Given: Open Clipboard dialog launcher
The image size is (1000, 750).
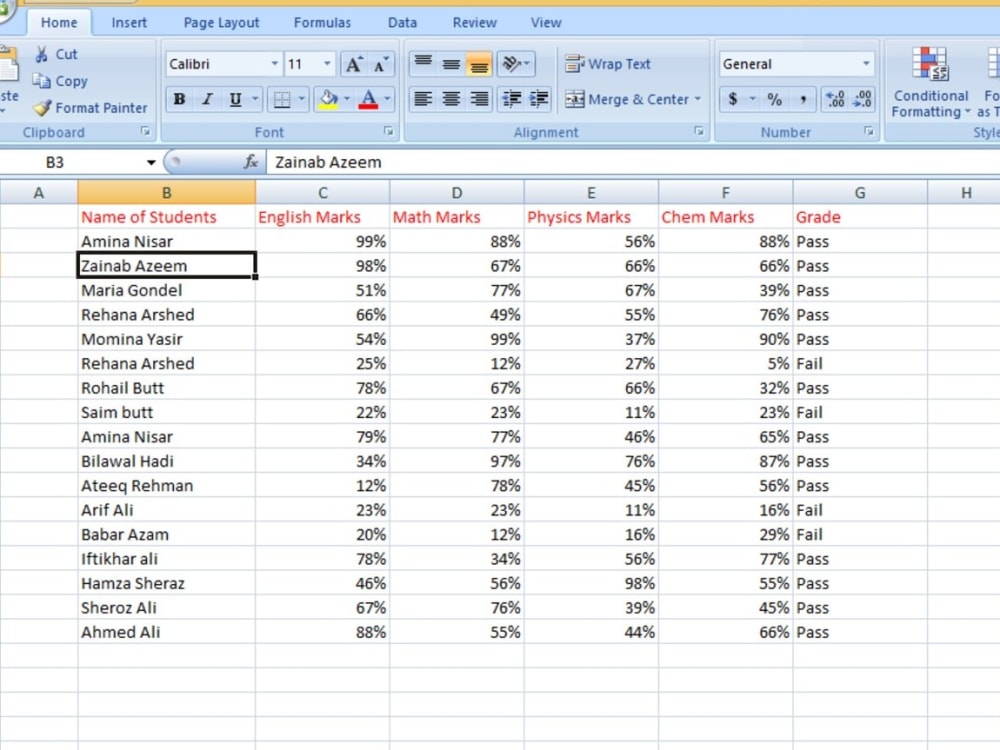Looking at the screenshot, I should point(145,131).
